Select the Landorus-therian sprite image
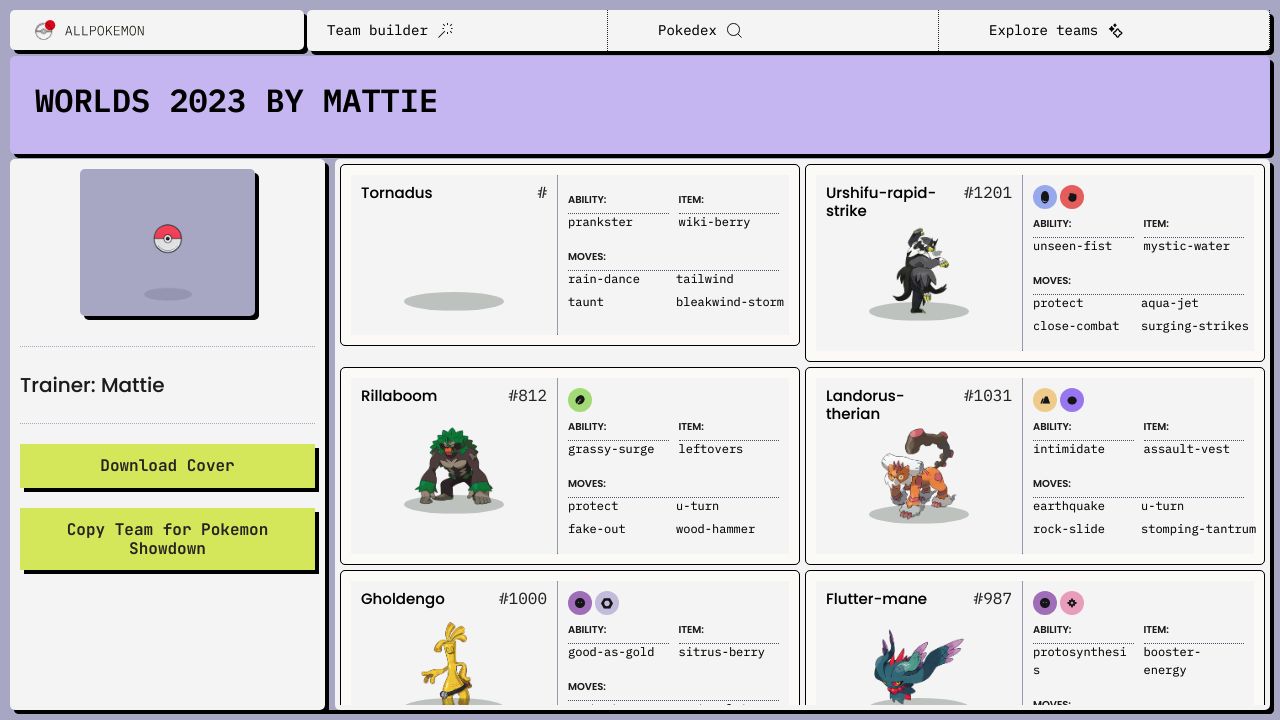The image size is (1280, 720). tap(918, 474)
